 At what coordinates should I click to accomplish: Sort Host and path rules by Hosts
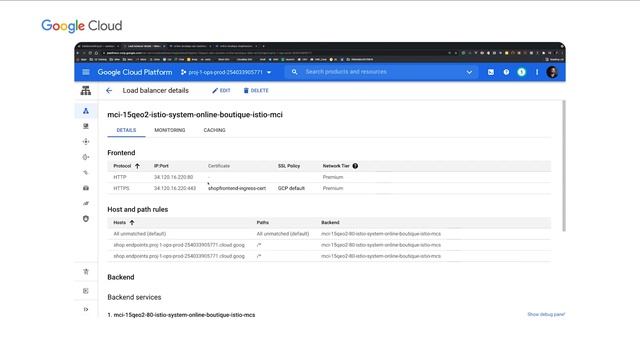pyautogui.click(x=124, y=223)
